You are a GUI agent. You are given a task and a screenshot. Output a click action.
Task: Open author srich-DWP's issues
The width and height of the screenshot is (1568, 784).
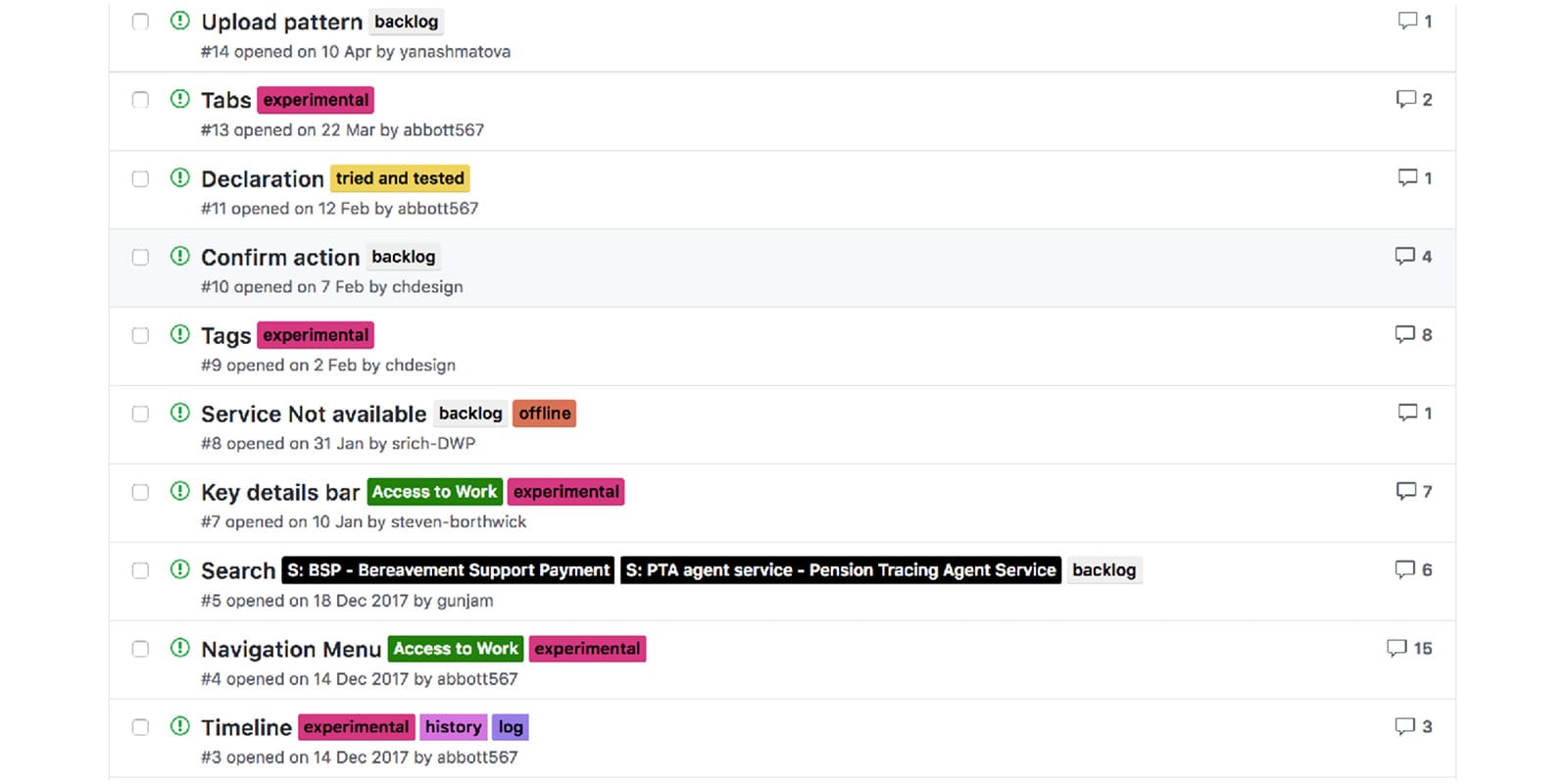coord(433,444)
